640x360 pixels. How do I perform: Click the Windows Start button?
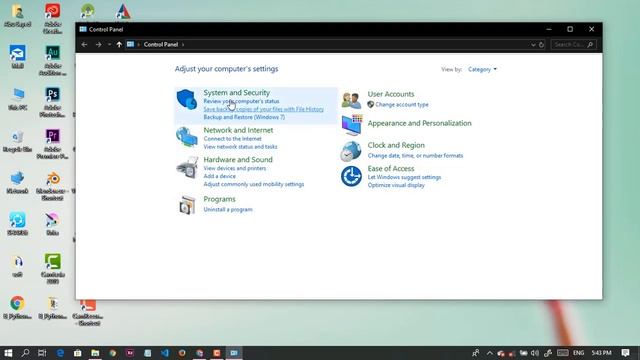(x=8, y=353)
